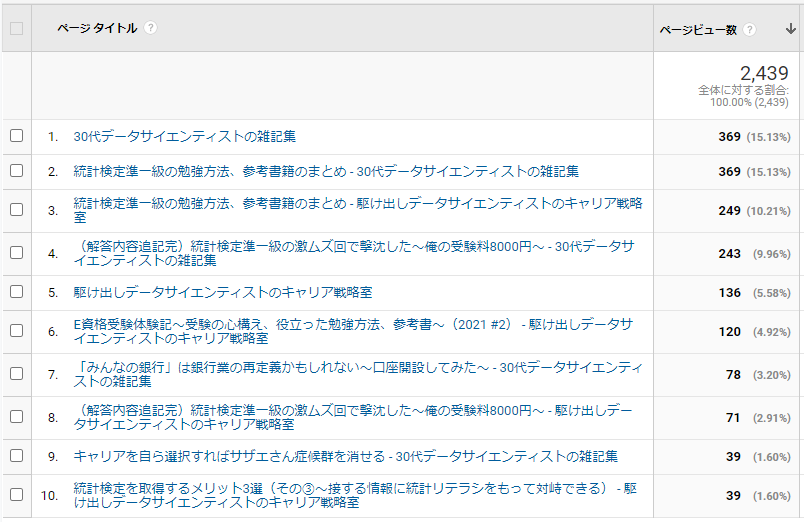804x522 pixels.
Task: Open the 統計検定を取得するメリット3選 link
Action: point(355,495)
